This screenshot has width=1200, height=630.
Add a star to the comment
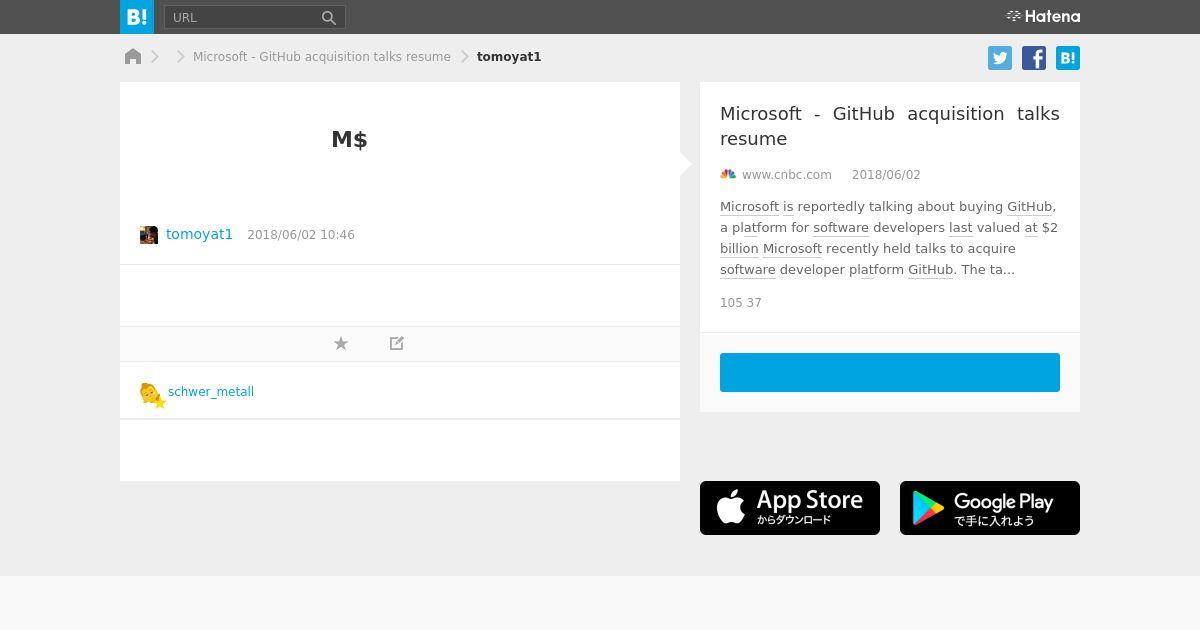click(341, 343)
